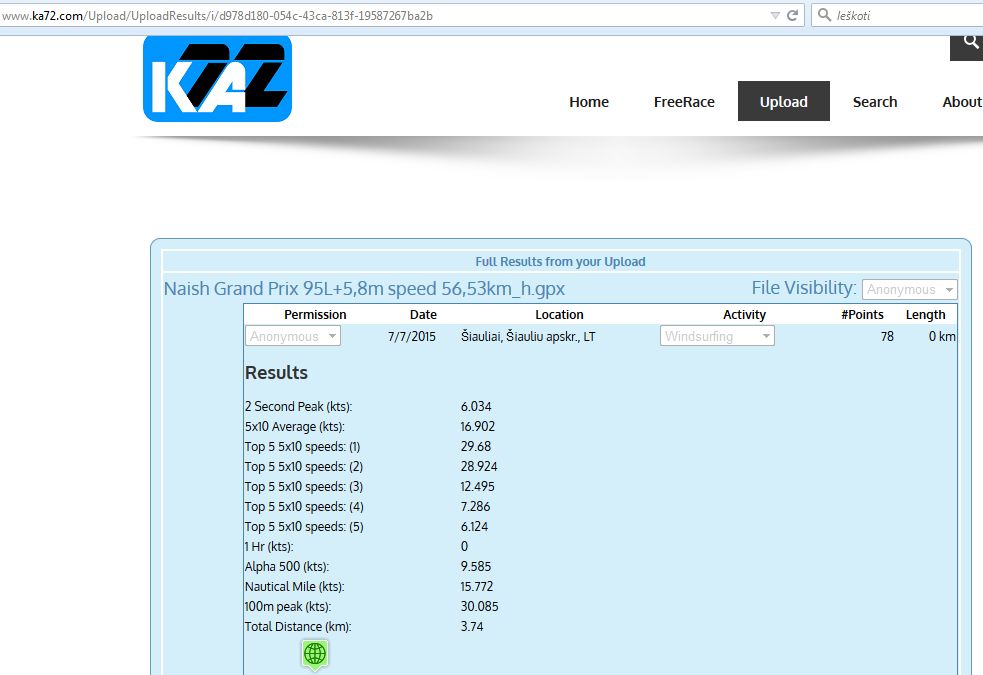Open the Activity Windsurfing dropdown
983x675 pixels.
[717, 336]
